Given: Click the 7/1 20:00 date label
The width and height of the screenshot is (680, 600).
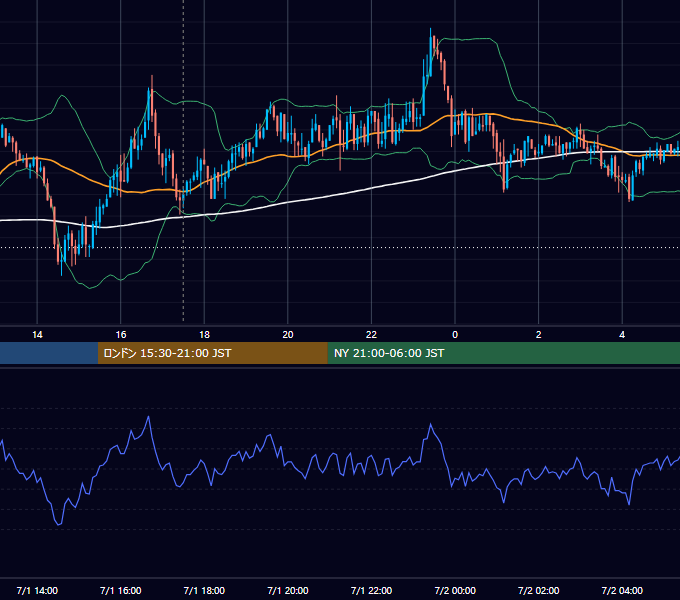Looking at the screenshot, I should point(288,590).
